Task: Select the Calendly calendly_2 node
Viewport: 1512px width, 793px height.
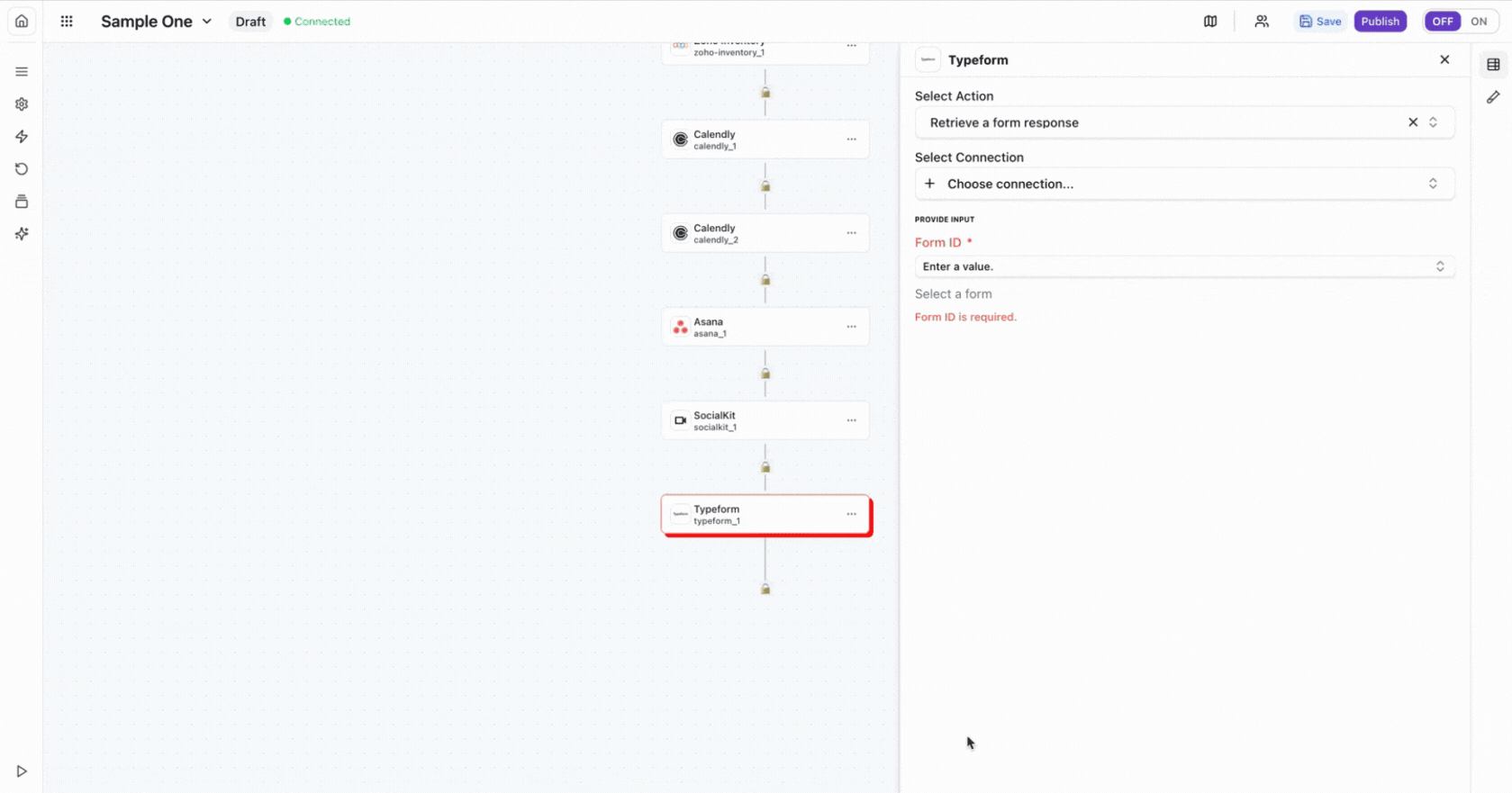Action: coord(765,233)
